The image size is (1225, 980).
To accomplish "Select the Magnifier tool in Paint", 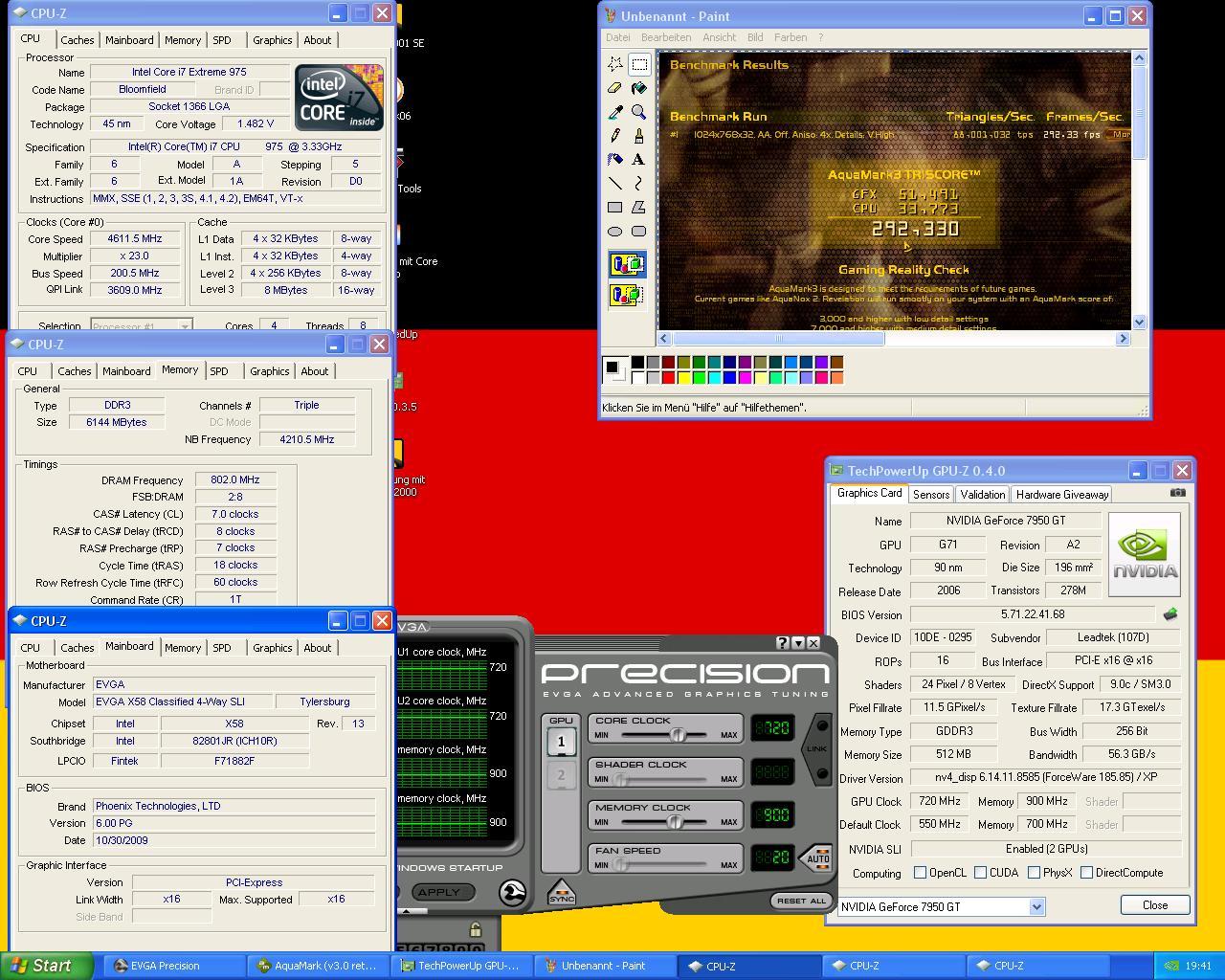I will 639,112.
